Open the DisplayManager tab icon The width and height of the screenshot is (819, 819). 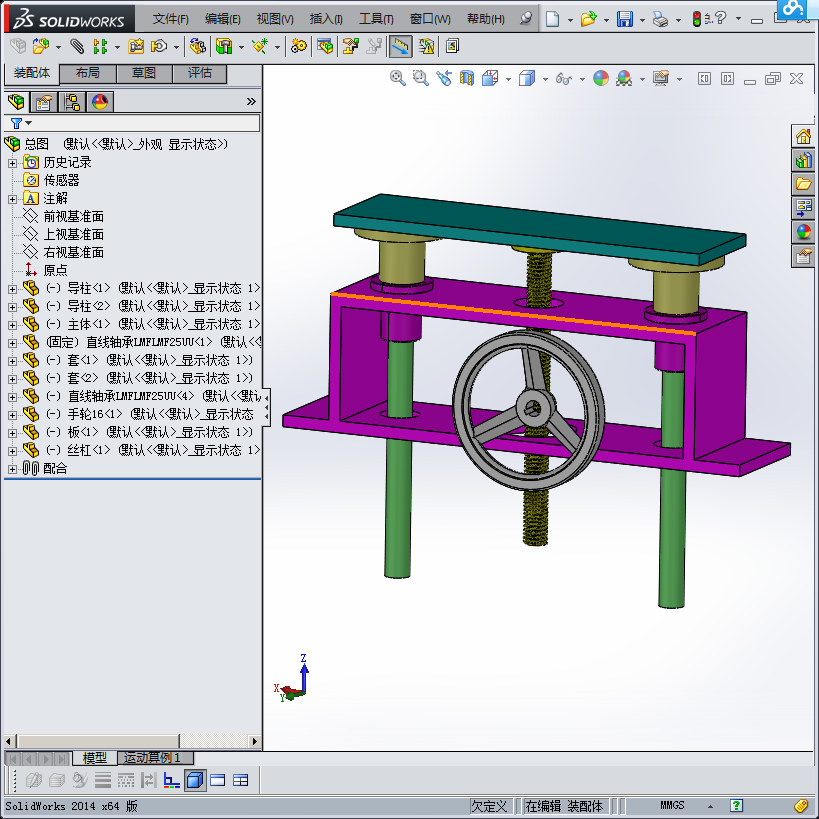click(x=100, y=102)
